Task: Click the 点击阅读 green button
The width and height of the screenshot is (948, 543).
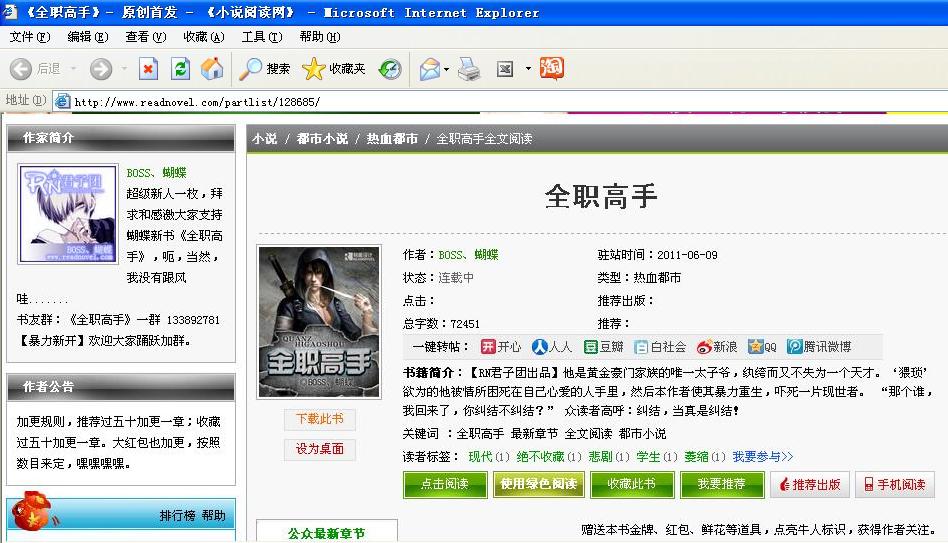Action: (445, 484)
